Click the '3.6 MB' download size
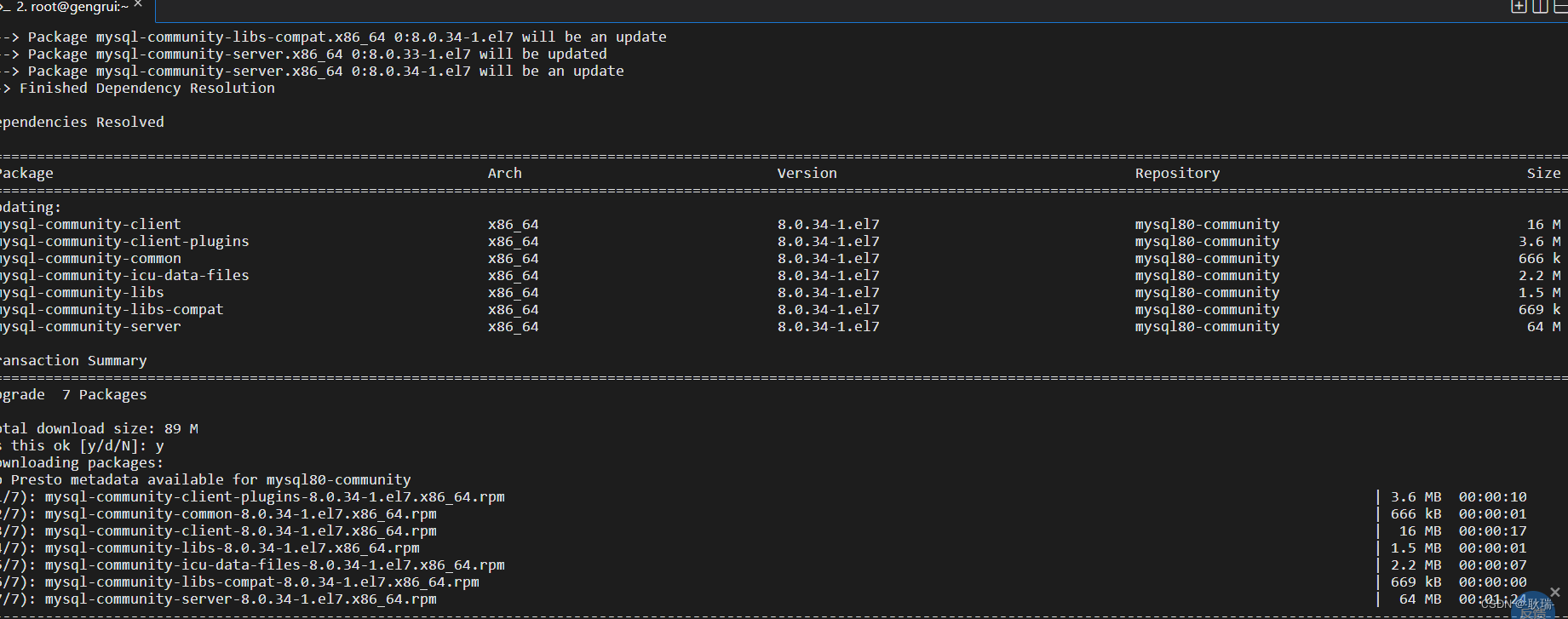The height and width of the screenshot is (619, 1568). tap(1416, 496)
